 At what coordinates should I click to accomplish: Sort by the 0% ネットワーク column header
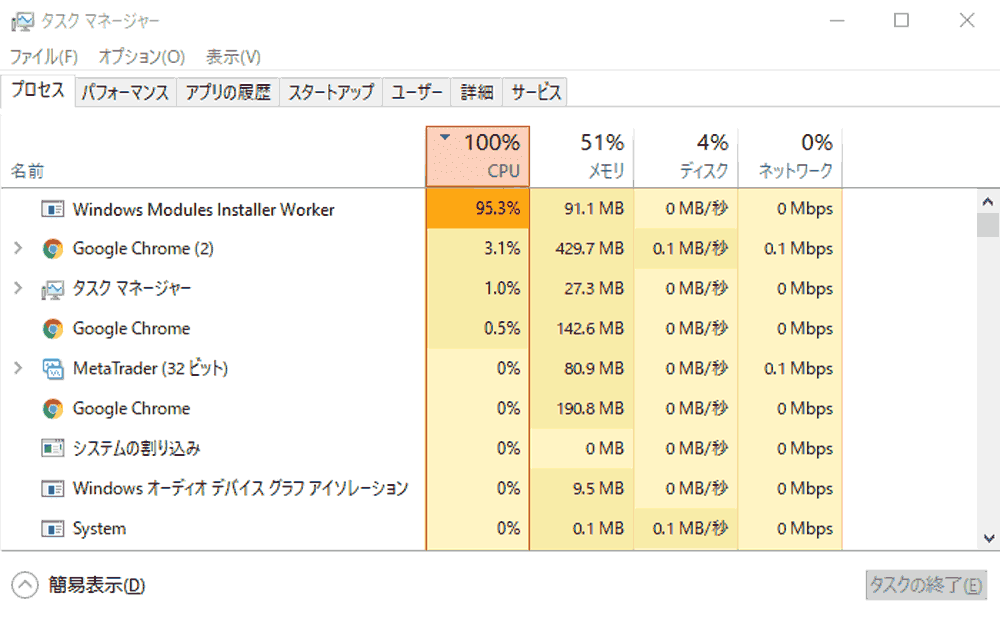[790, 157]
